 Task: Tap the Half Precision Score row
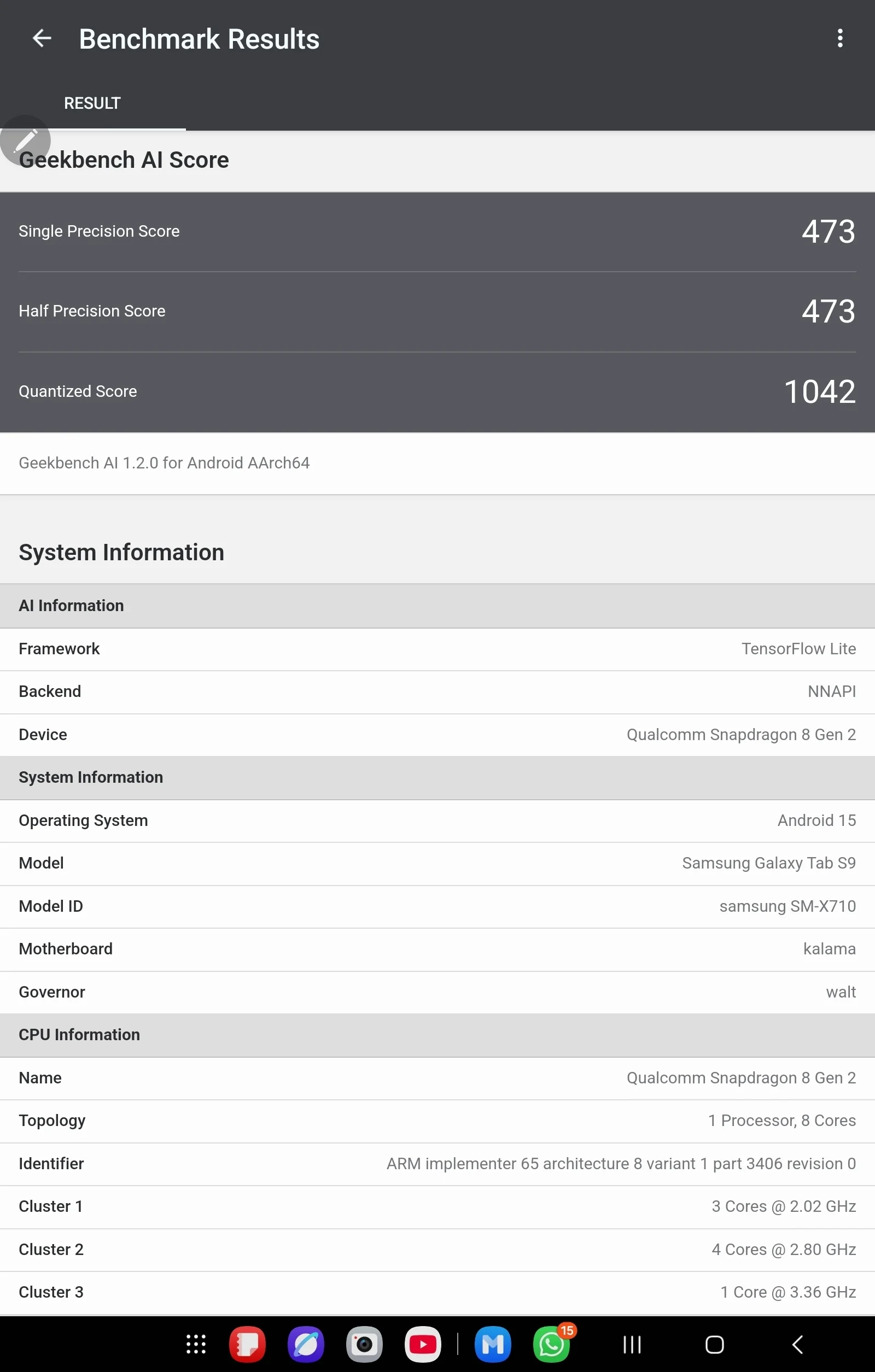tap(437, 311)
